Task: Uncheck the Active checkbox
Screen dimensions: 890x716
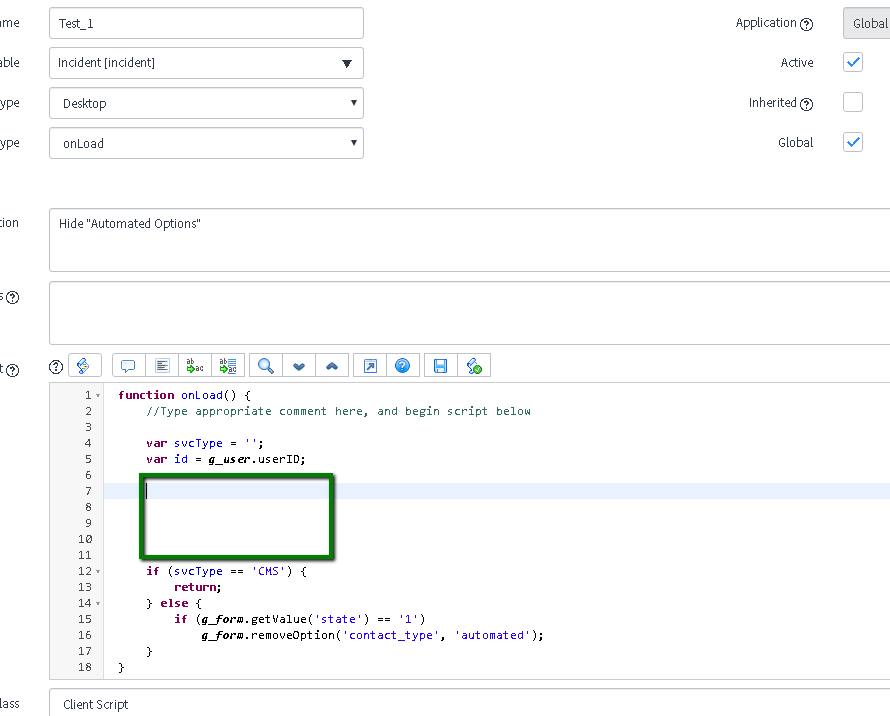Action: tap(852, 62)
